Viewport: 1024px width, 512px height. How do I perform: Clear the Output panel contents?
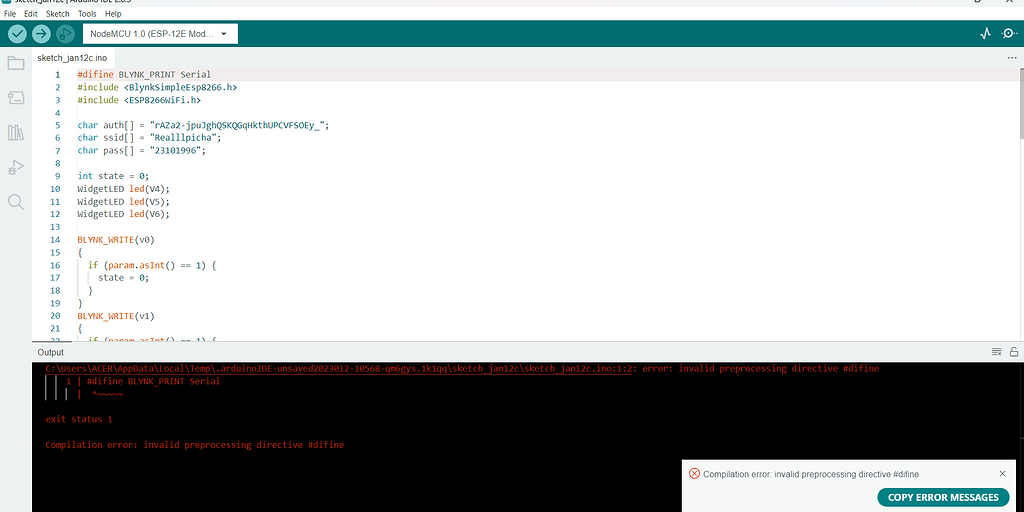click(996, 352)
